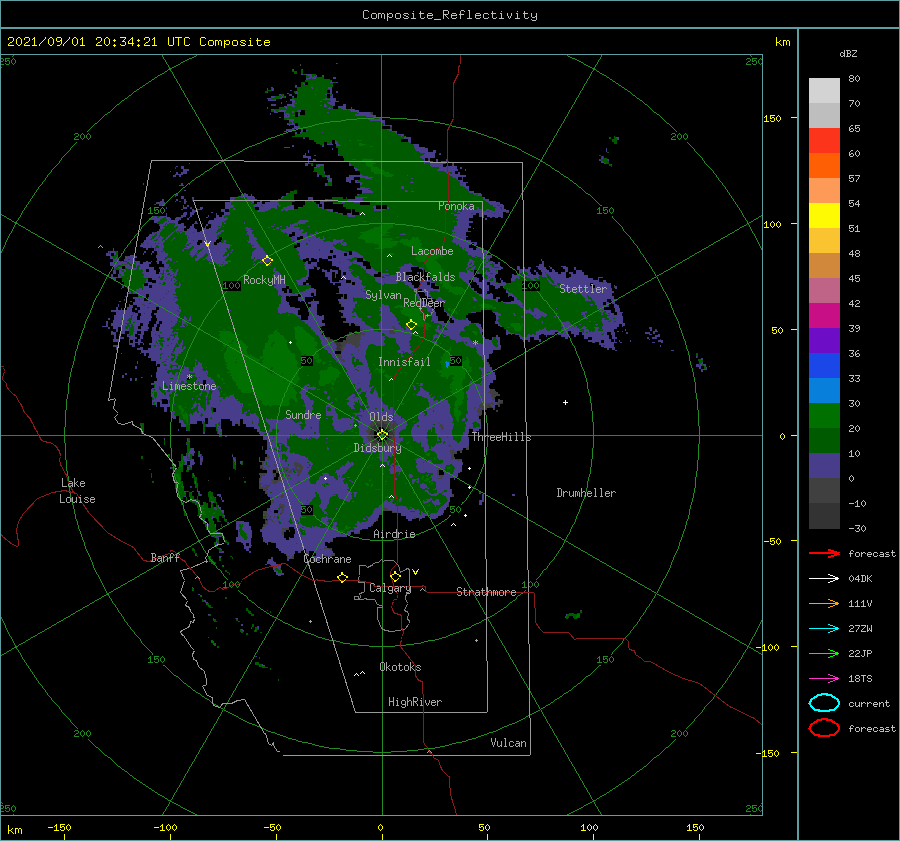Click the Stettler city label
Screen dimensions: 900x841
[x=583, y=289]
